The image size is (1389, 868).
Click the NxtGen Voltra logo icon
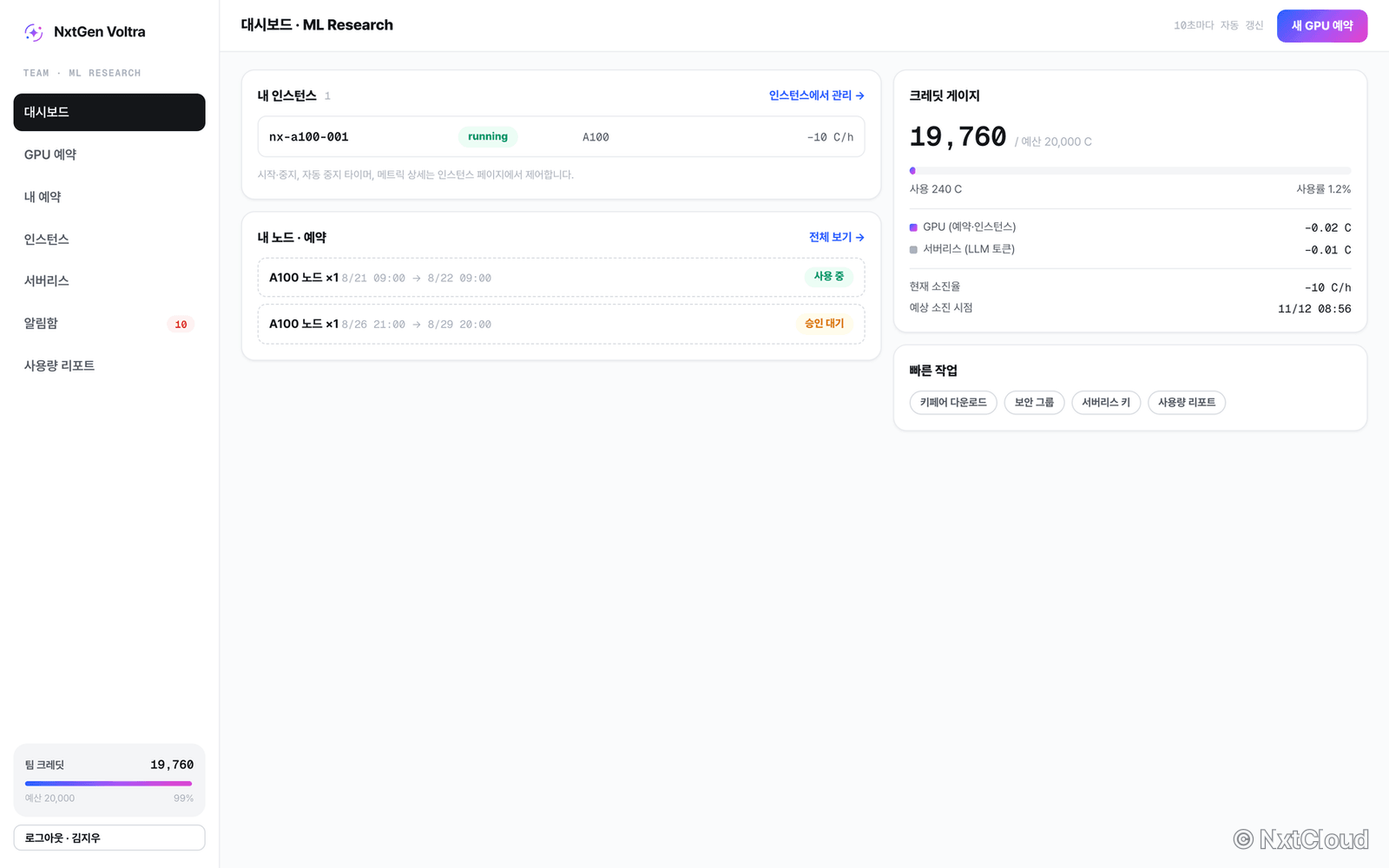(34, 32)
